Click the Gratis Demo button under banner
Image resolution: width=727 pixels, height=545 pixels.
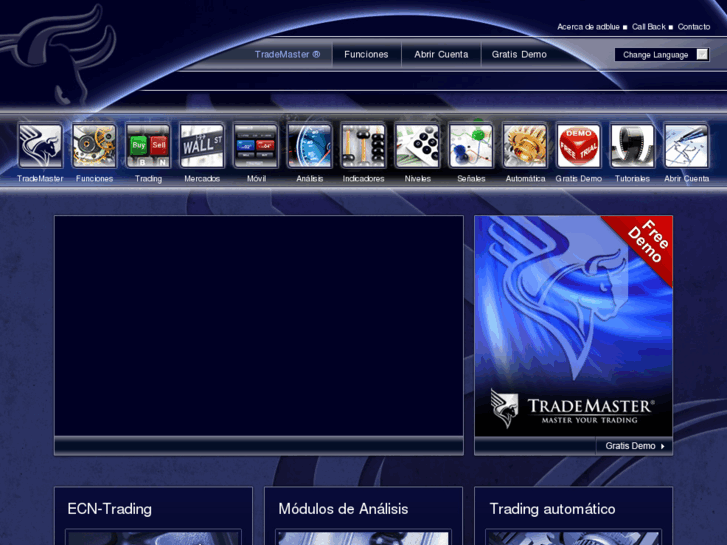pyautogui.click(x=634, y=446)
